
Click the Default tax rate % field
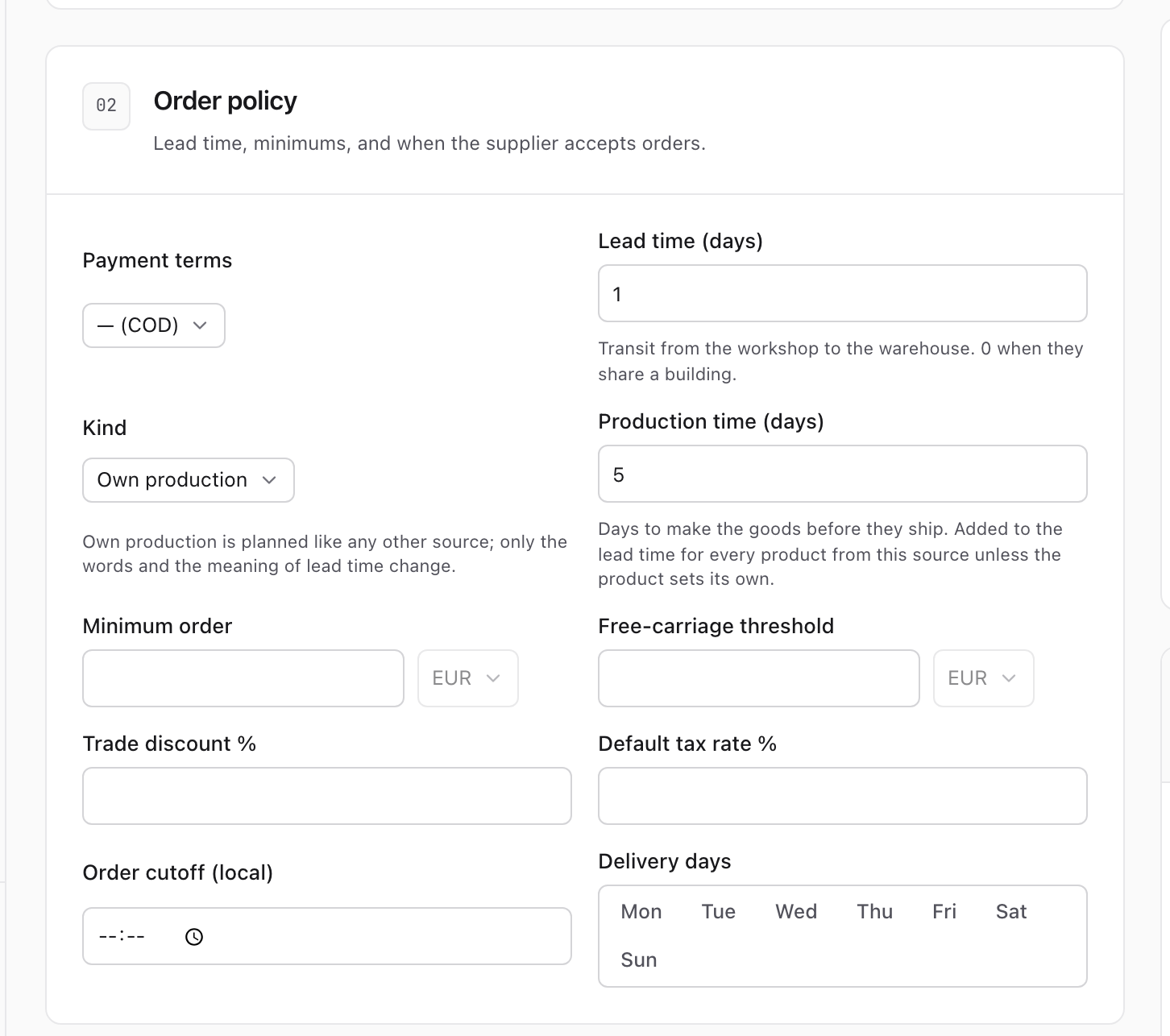pos(843,796)
